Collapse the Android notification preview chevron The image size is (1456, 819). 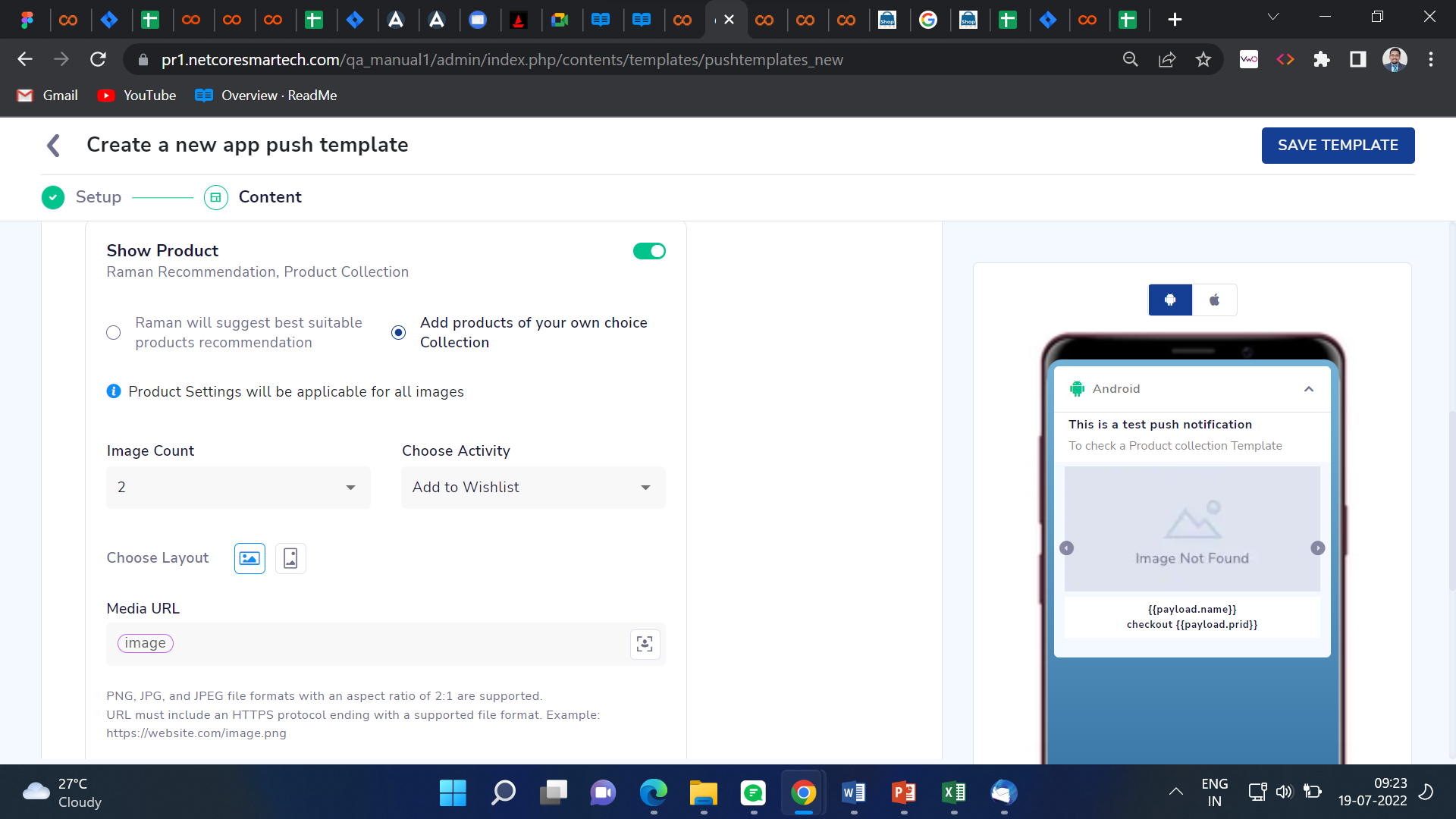point(1309,389)
